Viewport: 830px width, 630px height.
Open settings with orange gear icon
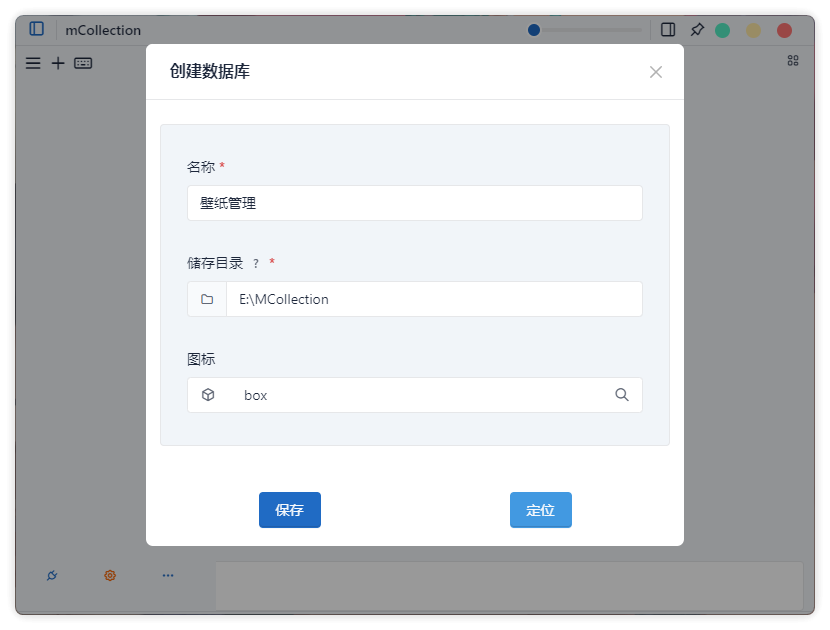click(x=110, y=575)
